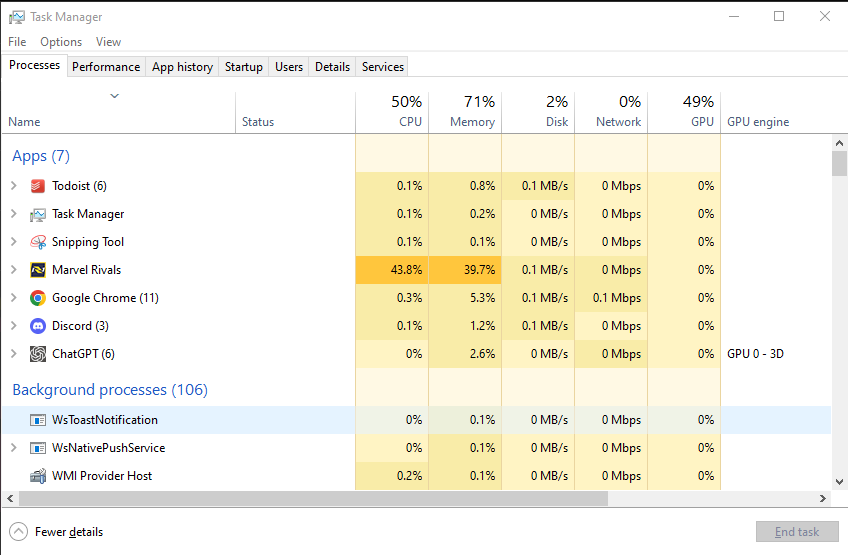Expand the Google Chrome process group
Image resolution: width=848 pixels, height=555 pixels.
coord(14,298)
